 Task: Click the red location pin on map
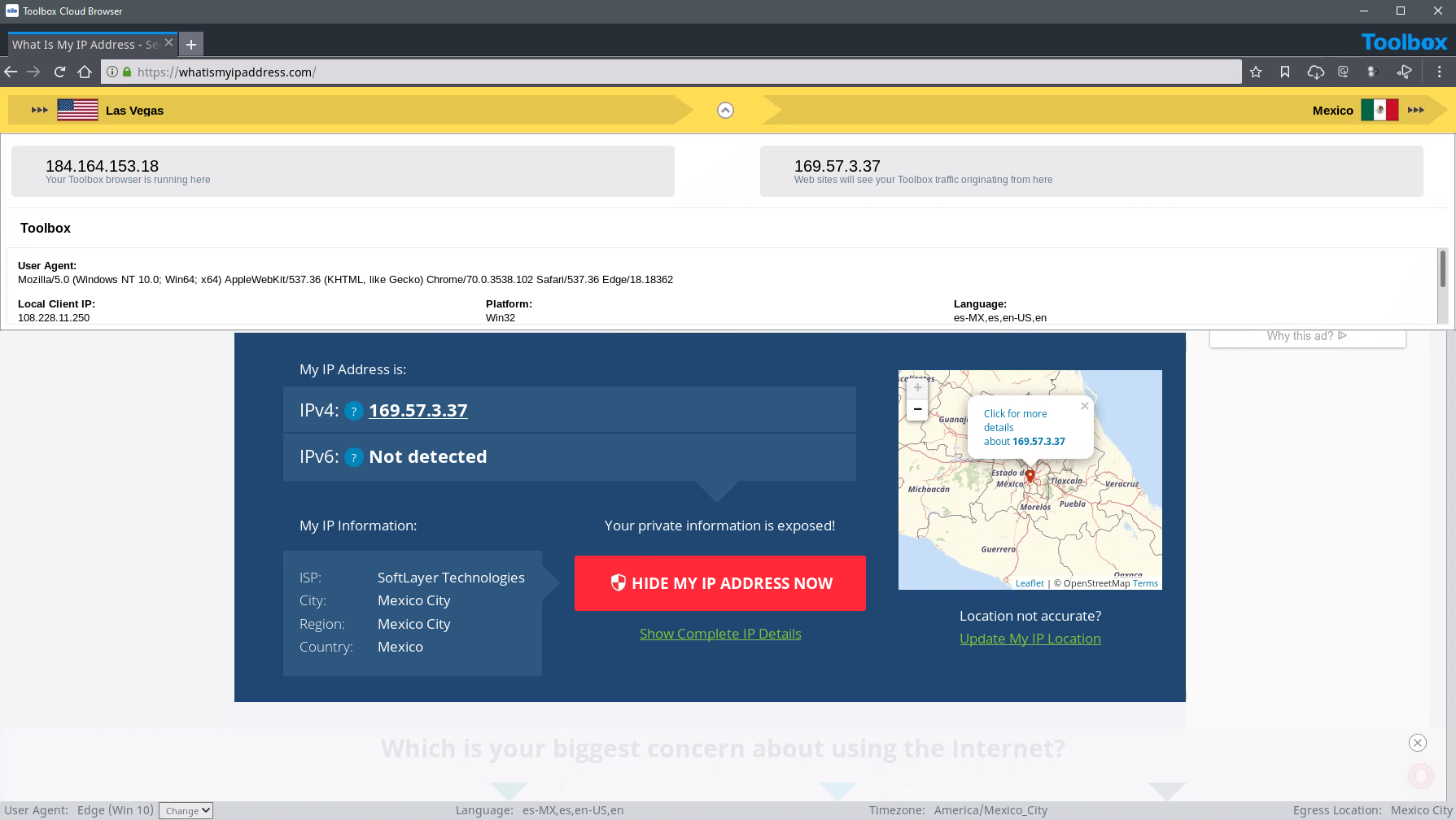(1030, 476)
